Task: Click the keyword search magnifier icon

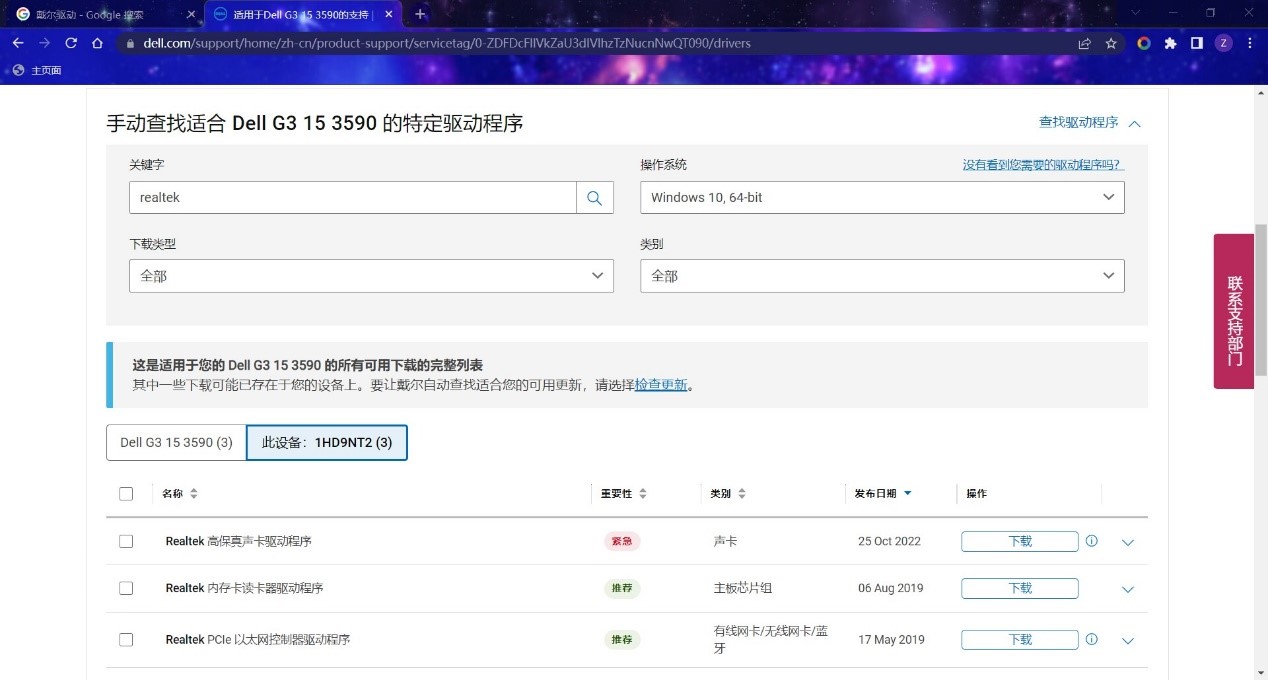Action: coord(594,198)
